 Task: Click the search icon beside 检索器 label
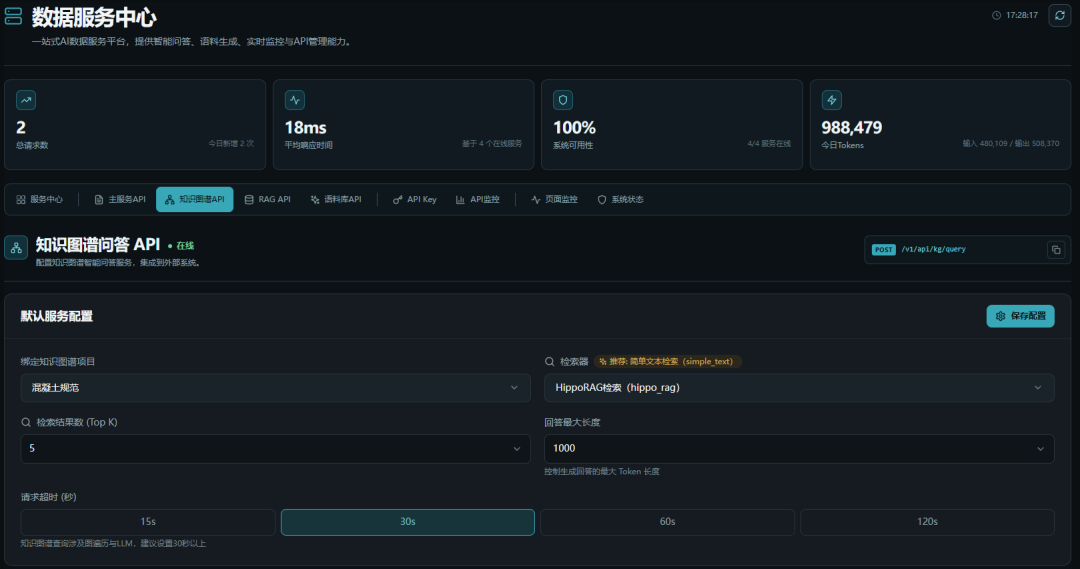(550, 362)
